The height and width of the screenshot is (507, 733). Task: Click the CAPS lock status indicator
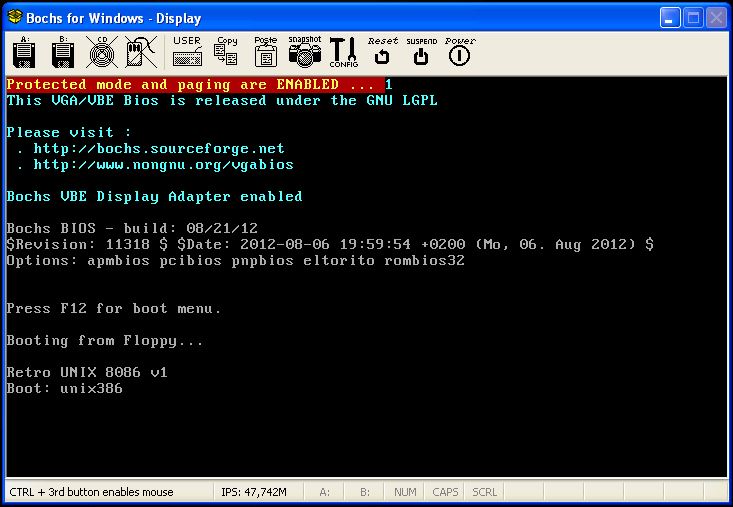[x=445, y=492]
